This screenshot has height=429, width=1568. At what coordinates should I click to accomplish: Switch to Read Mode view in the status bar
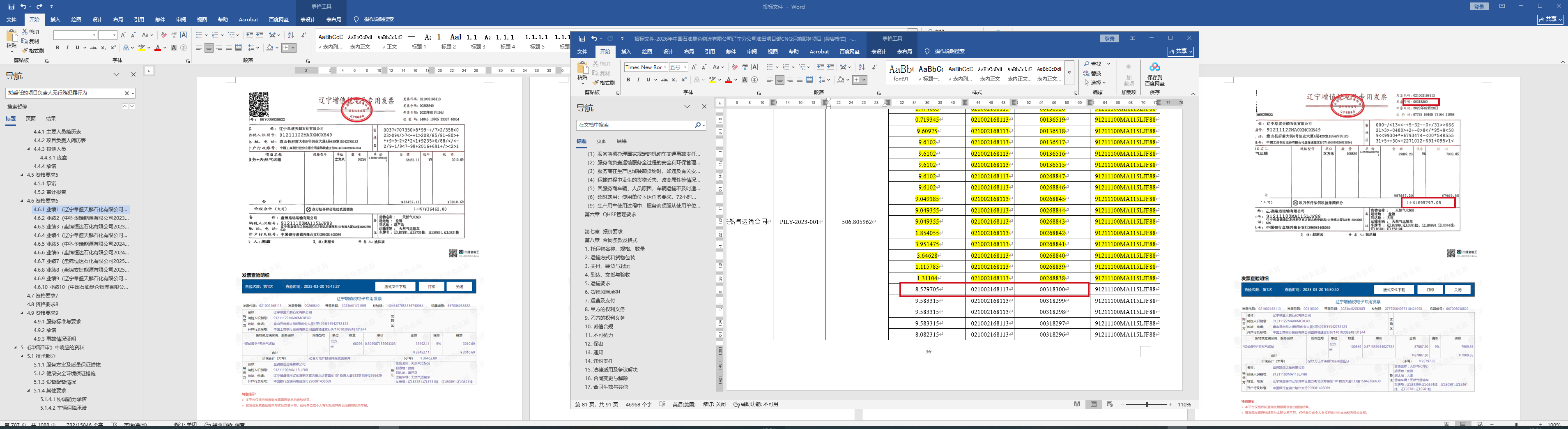click(x=1077, y=404)
